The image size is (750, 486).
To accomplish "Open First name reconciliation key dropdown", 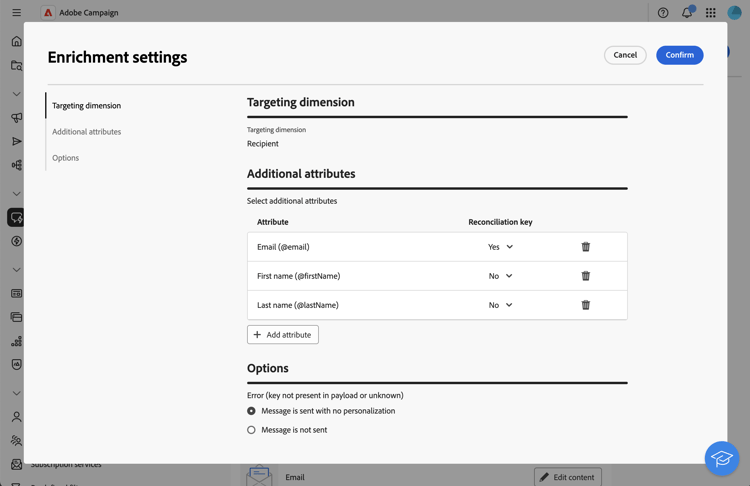I will [x=500, y=276].
